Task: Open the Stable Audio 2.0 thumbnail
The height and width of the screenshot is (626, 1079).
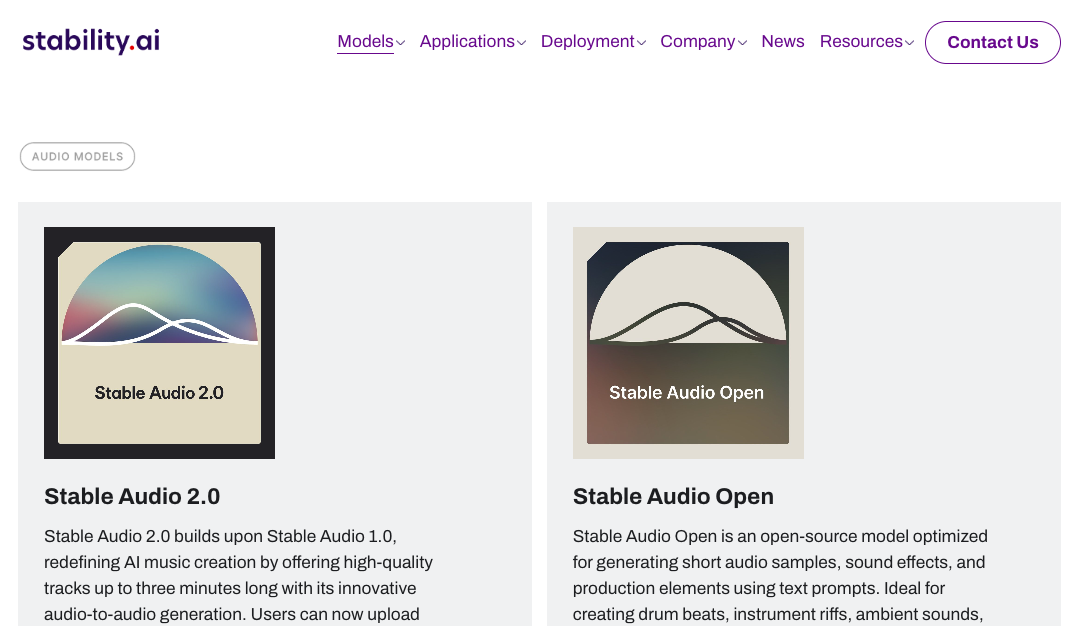Action: pos(160,343)
